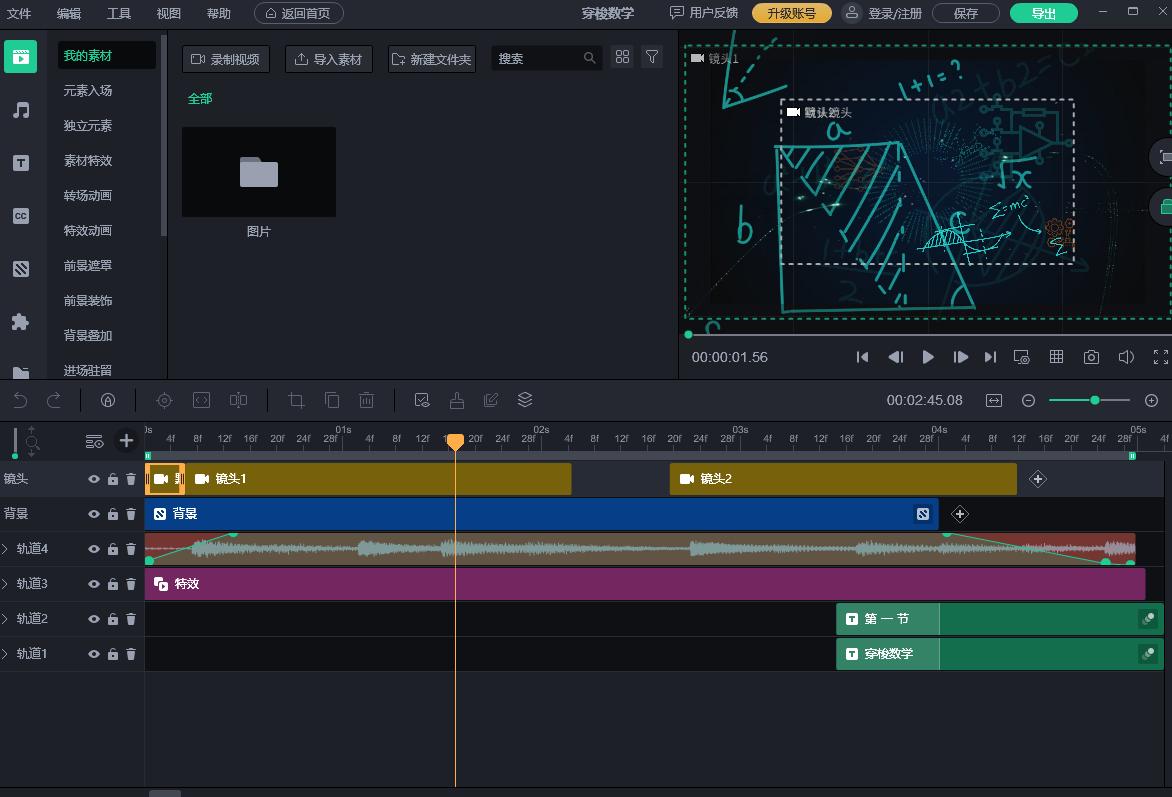The image size is (1172, 797).
Task: Click the 导入素材 button
Action: tap(329, 59)
